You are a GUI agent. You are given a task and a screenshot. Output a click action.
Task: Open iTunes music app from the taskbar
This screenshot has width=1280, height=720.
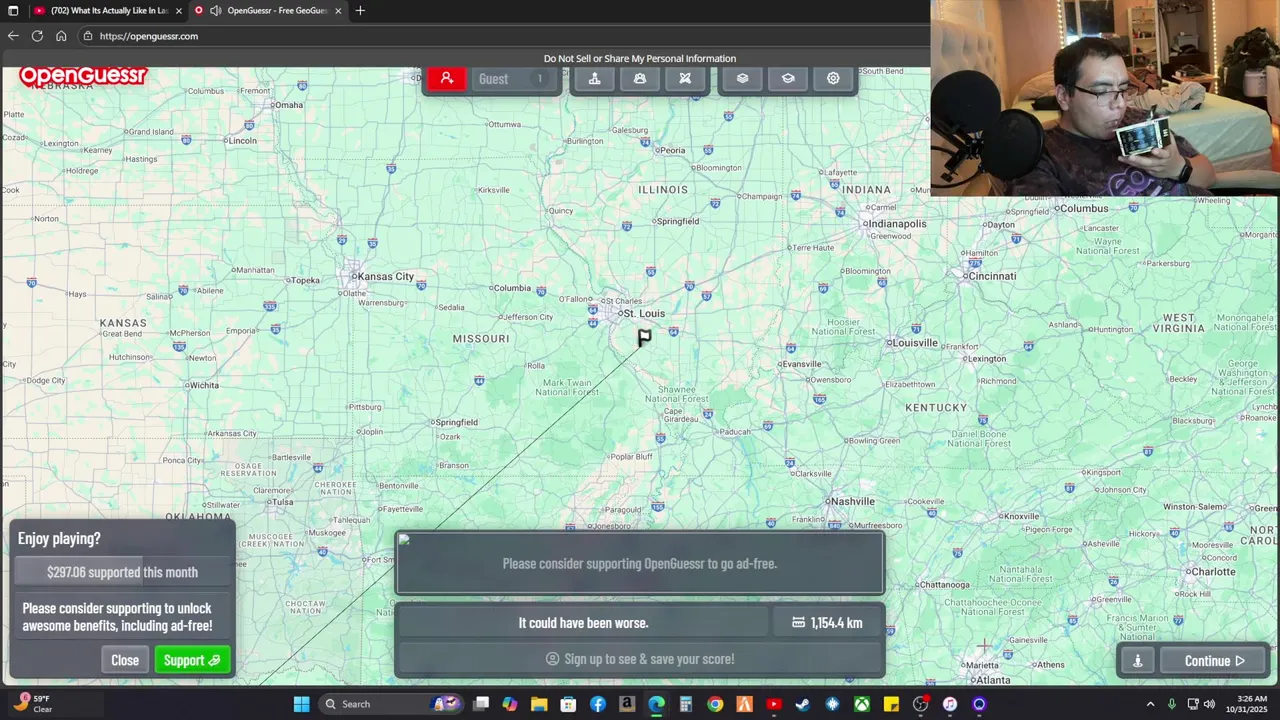coord(950,704)
